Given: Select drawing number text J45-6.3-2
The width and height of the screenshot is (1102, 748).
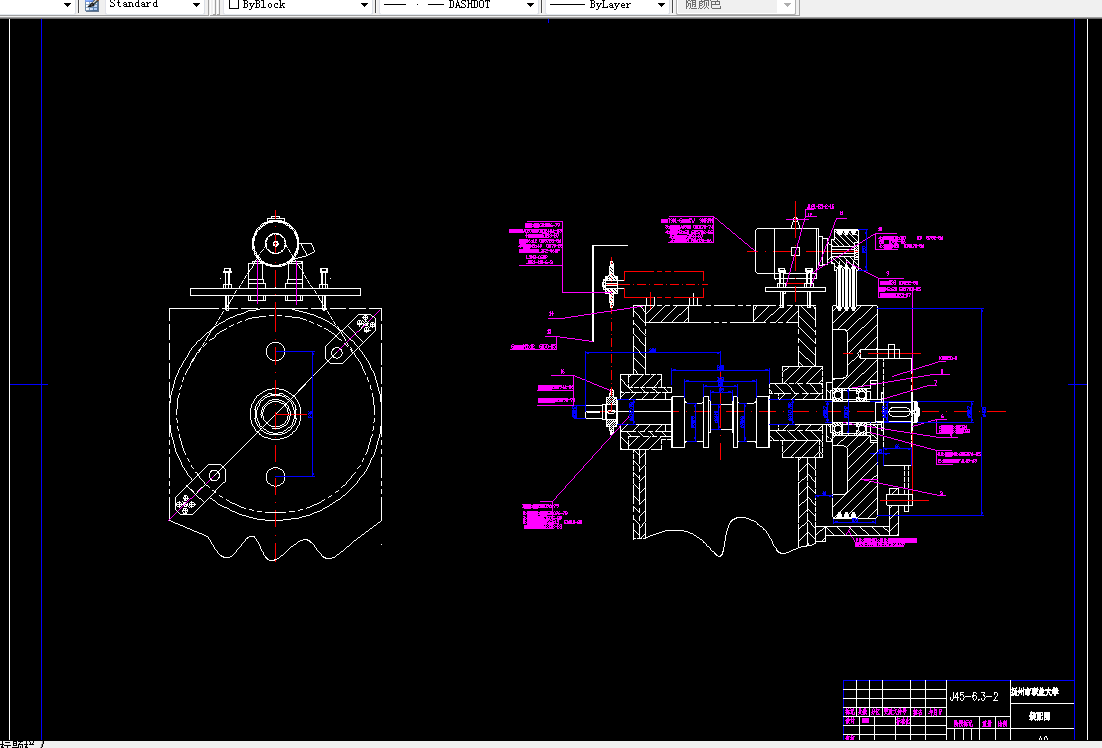Looking at the screenshot, I should coord(973,697).
